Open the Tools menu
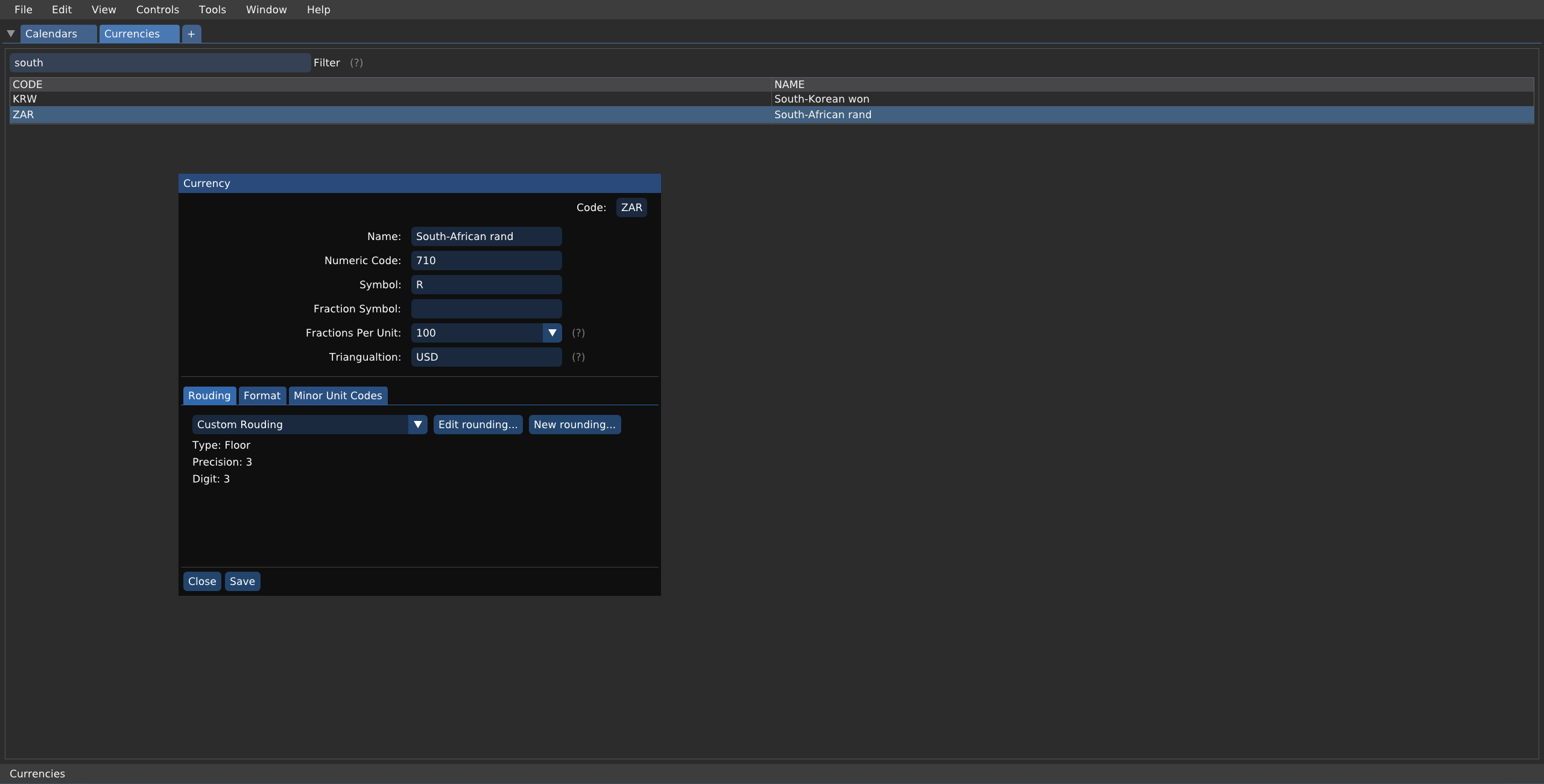 point(212,10)
